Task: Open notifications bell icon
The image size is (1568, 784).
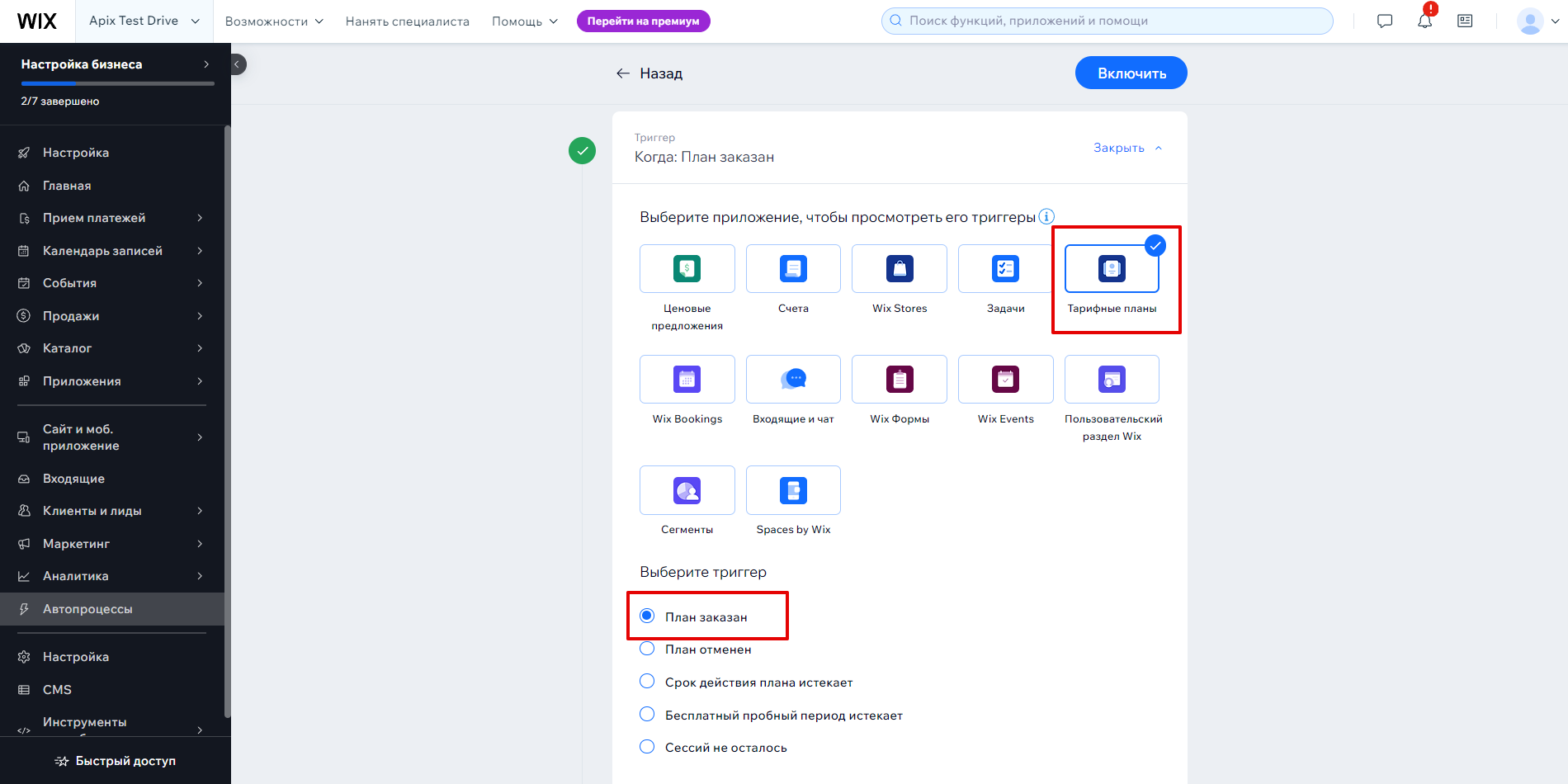Action: pos(1424,21)
